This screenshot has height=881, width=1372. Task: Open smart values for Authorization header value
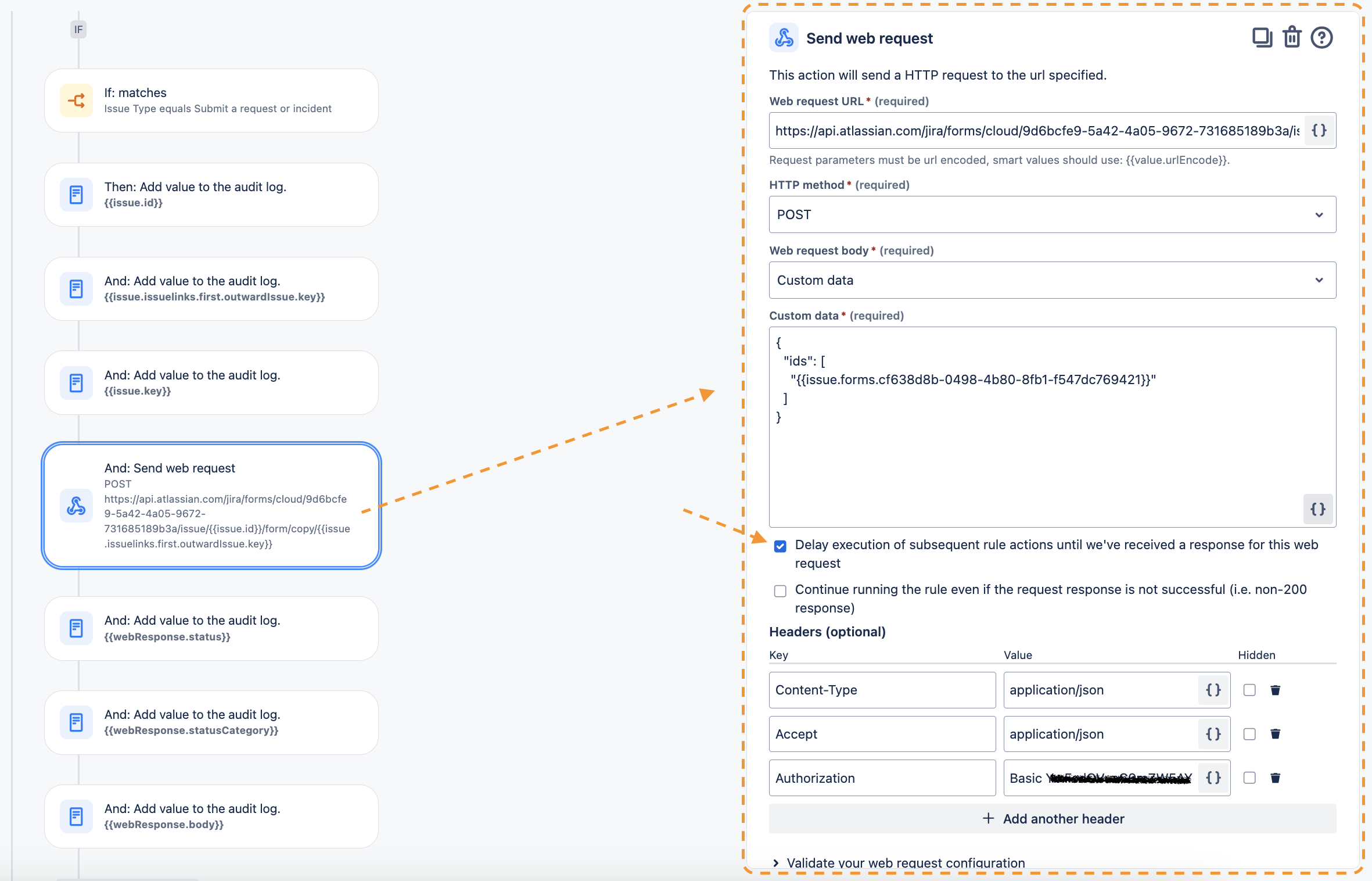(x=1213, y=778)
